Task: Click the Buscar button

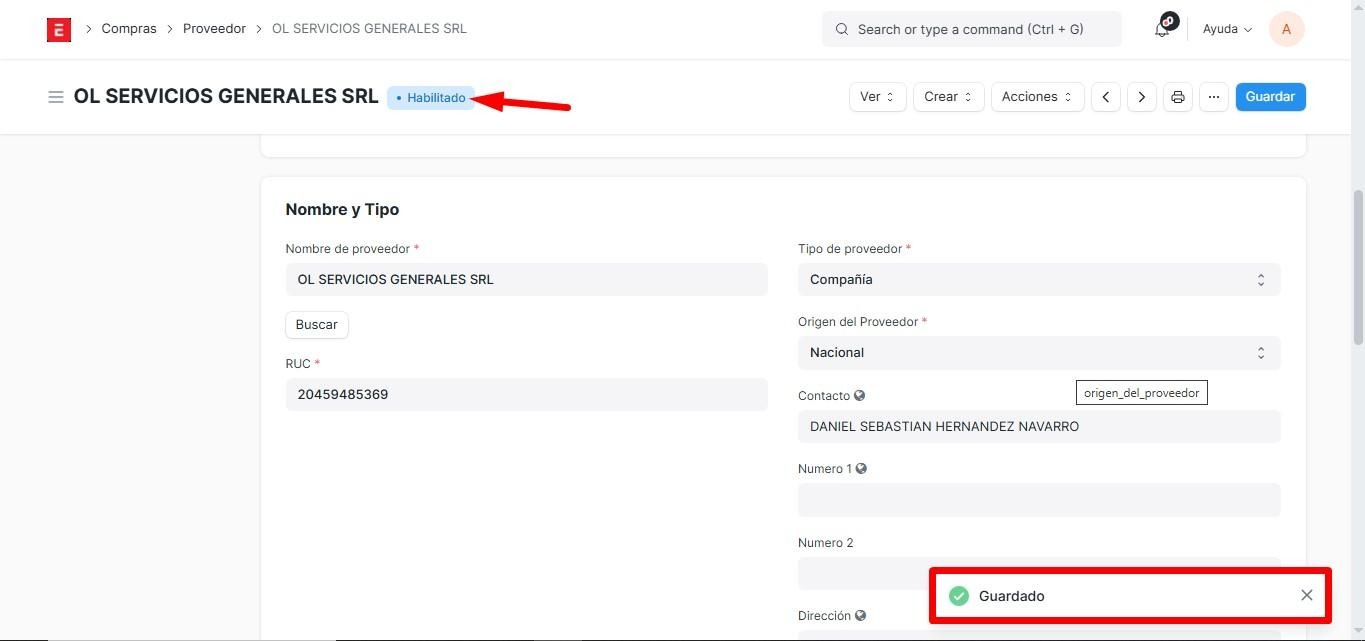Action: click(x=316, y=325)
